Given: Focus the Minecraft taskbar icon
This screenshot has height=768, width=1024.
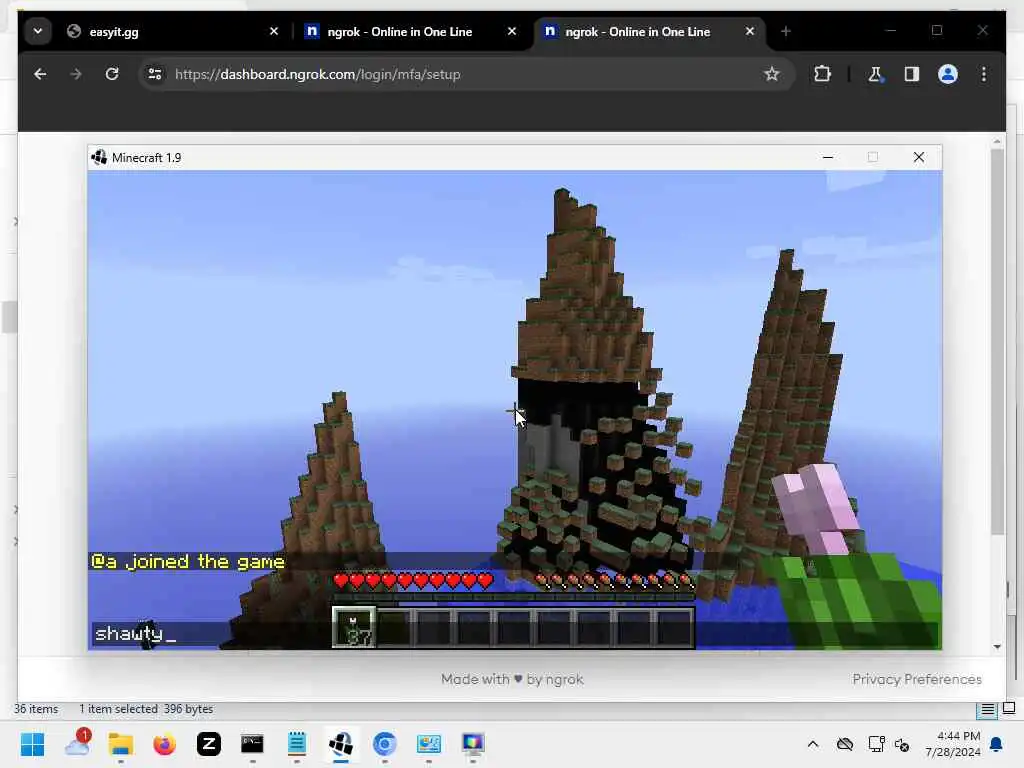Looking at the screenshot, I should point(341,744).
